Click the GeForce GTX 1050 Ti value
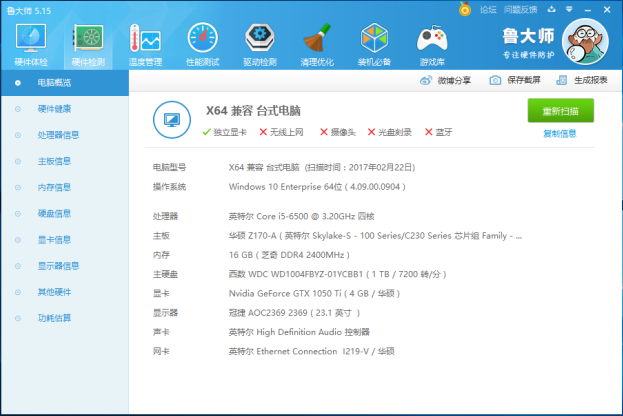623x416 pixels. pyautogui.click(x=314, y=293)
